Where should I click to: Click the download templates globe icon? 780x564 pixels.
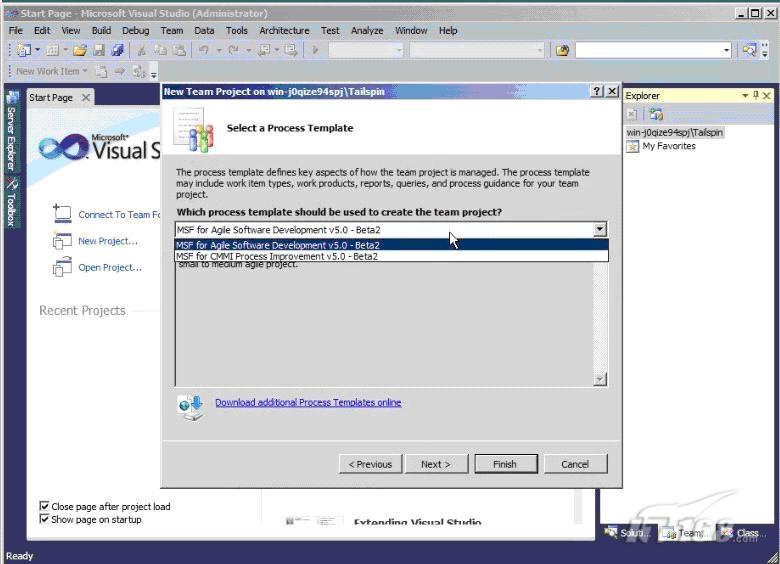tap(191, 407)
